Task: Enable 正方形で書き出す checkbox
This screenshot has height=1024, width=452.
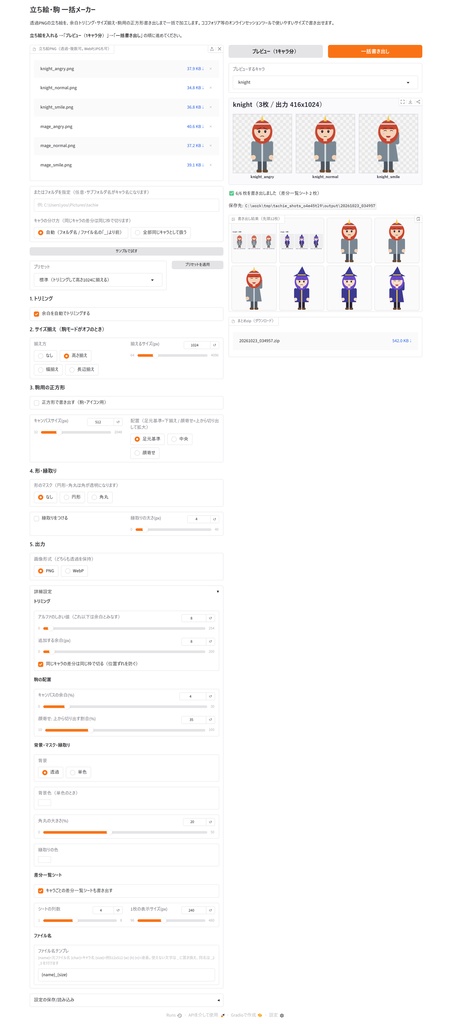Action: tap(37, 403)
